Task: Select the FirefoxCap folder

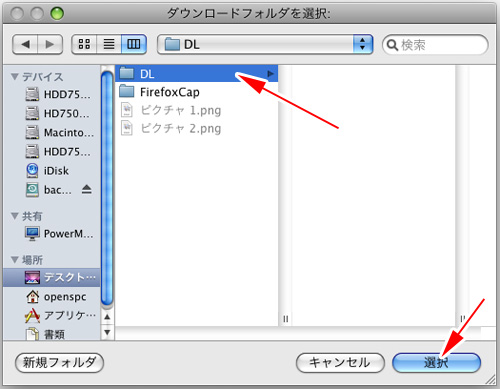Action: pos(197,92)
